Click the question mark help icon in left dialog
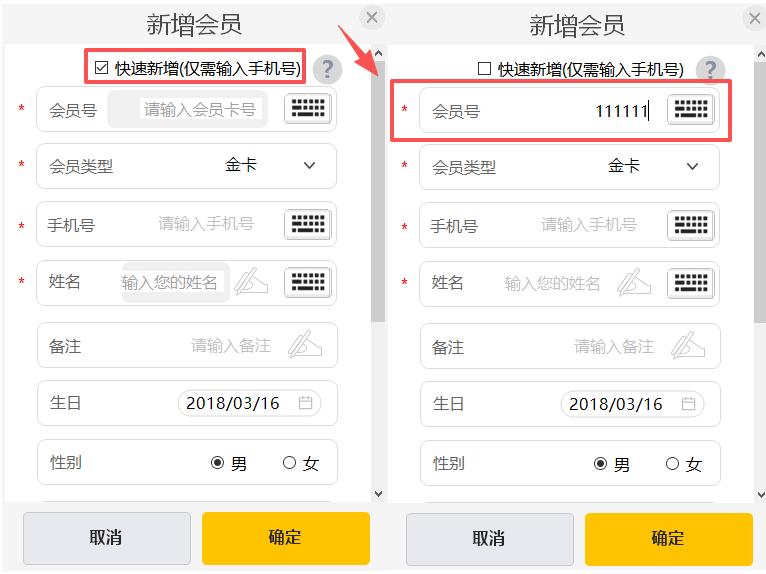Viewport: 766px width, 574px height. (x=327, y=69)
